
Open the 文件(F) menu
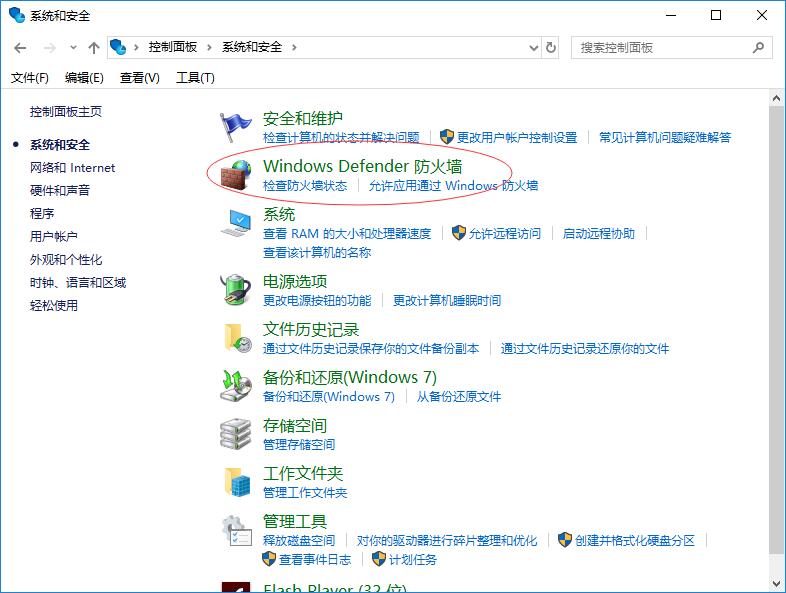tap(30, 78)
